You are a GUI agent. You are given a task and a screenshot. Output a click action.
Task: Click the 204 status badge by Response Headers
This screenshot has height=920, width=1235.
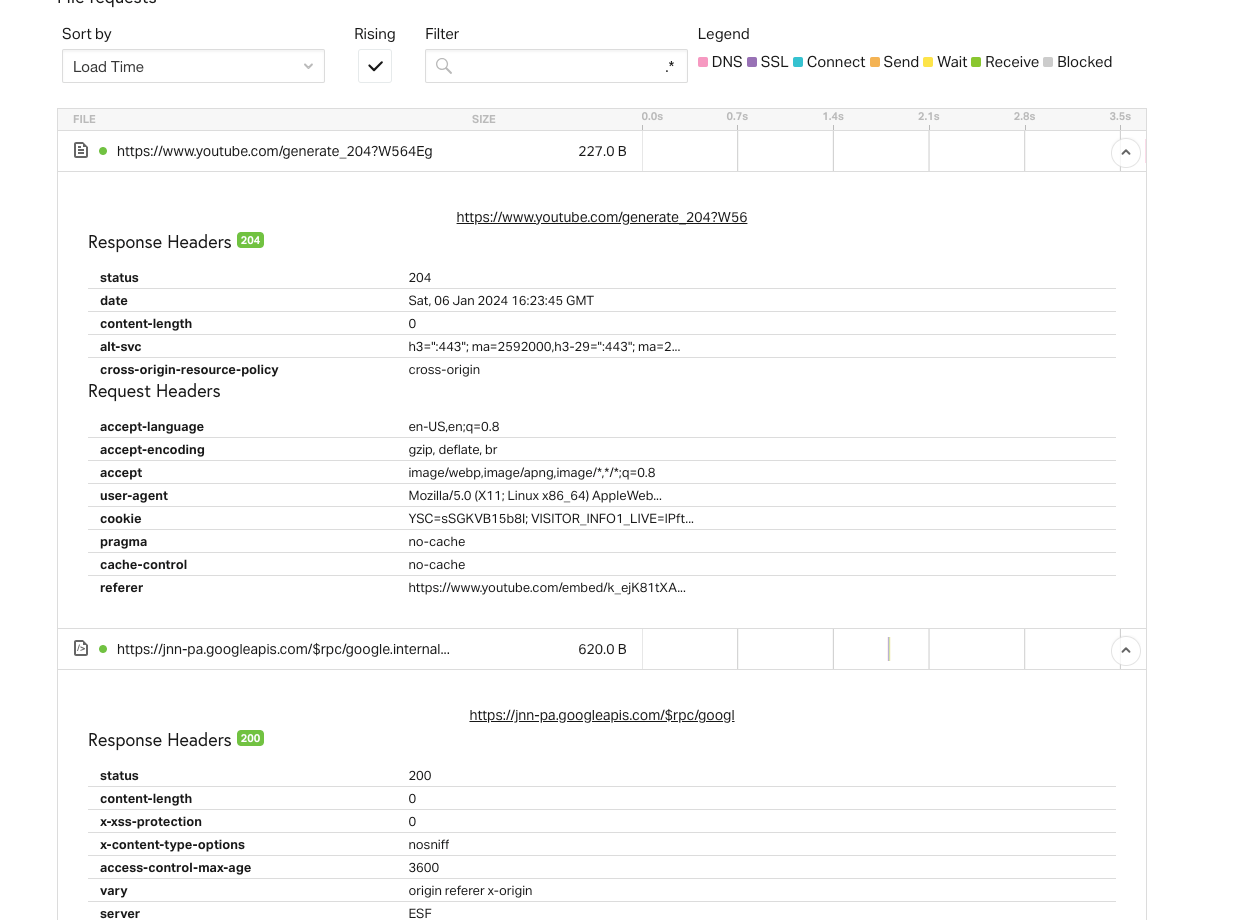pos(250,240)
